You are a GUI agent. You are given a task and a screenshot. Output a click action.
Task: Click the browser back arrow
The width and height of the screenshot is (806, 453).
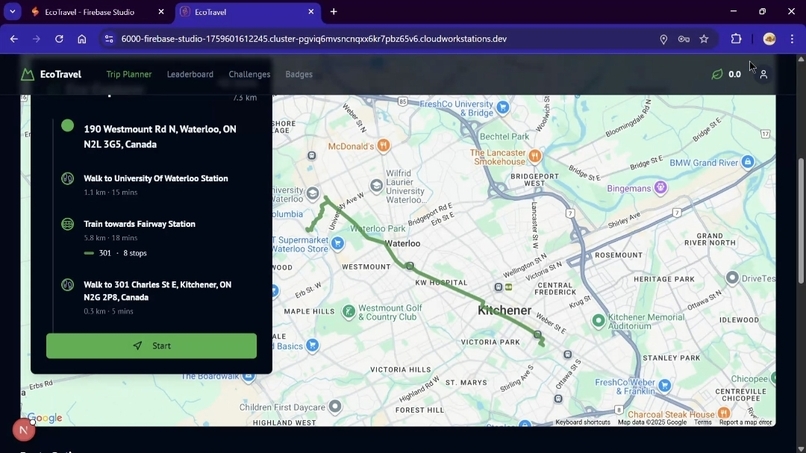(x=14, y=39)
